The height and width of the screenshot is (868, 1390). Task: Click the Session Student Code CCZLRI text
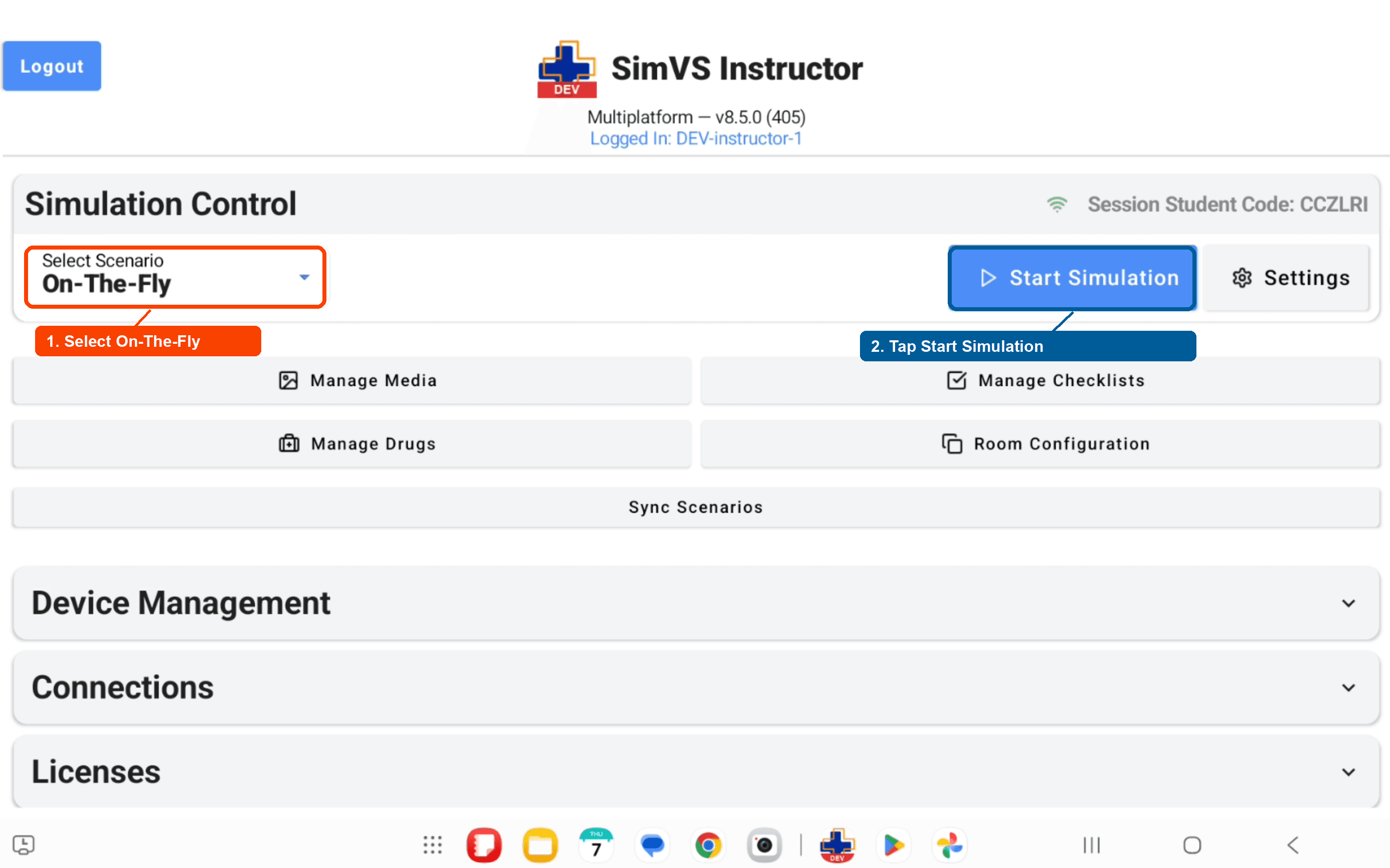1228,204
